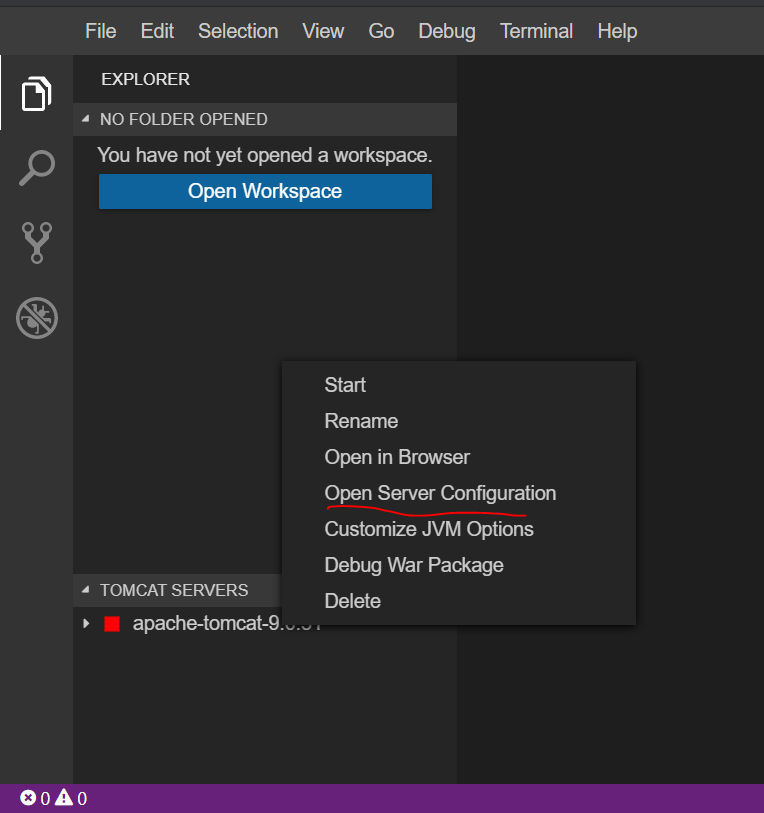The image size is (764, 813).
Task: Click the warnings indicator in the status bar
Action: (x=62, y=798)
